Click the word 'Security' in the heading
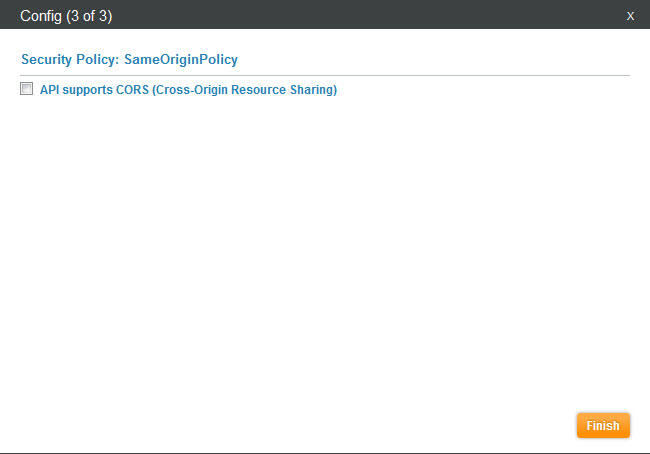Viewport: 650px width, 454px height. pos(47,59)
